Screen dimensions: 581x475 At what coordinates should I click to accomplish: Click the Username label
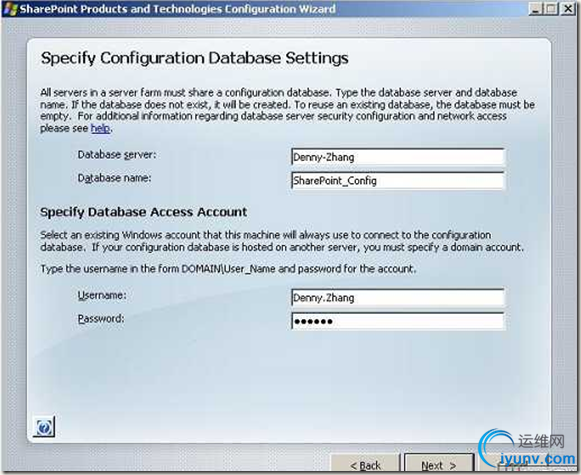(102, 296)
